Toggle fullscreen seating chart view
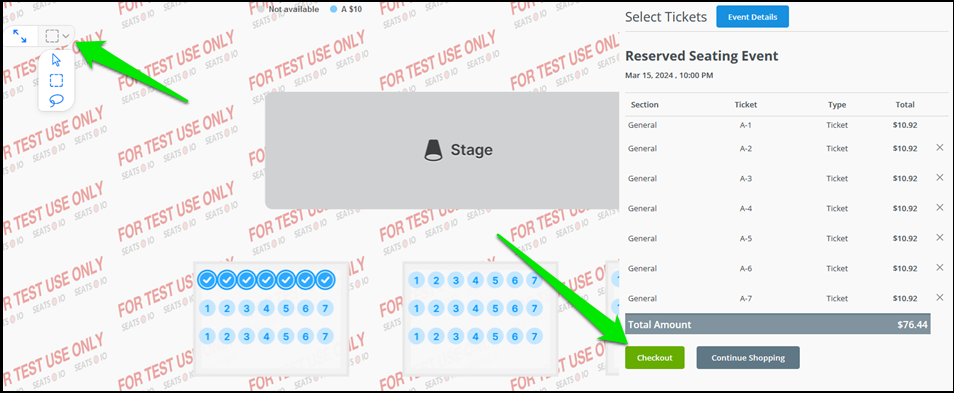954x393 pixels. [x=20, y=37]
